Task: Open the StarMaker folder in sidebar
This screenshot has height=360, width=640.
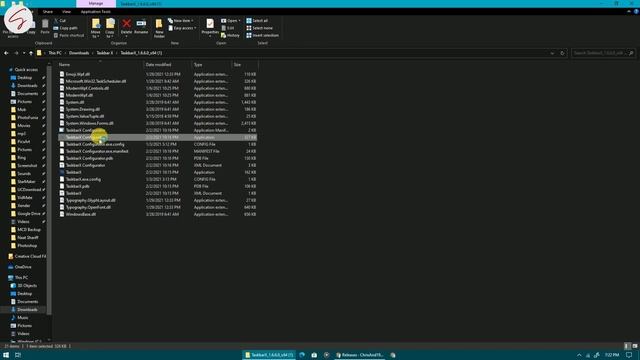Action: (x=26, y=182)
